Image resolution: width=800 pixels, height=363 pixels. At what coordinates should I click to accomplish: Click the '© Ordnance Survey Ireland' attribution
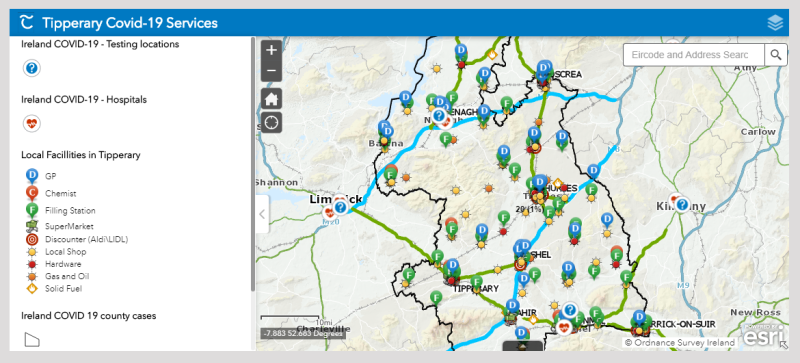pos(680,343)
